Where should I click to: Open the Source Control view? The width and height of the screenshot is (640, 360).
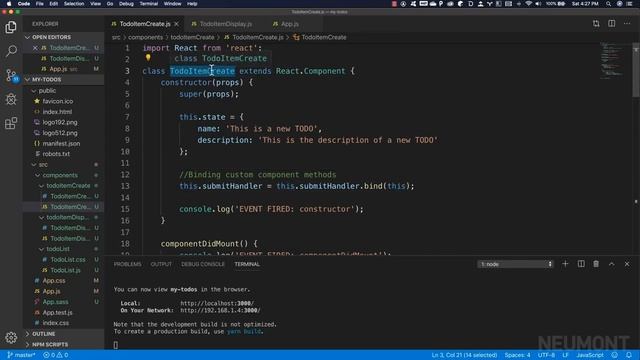tap(11, 76)
